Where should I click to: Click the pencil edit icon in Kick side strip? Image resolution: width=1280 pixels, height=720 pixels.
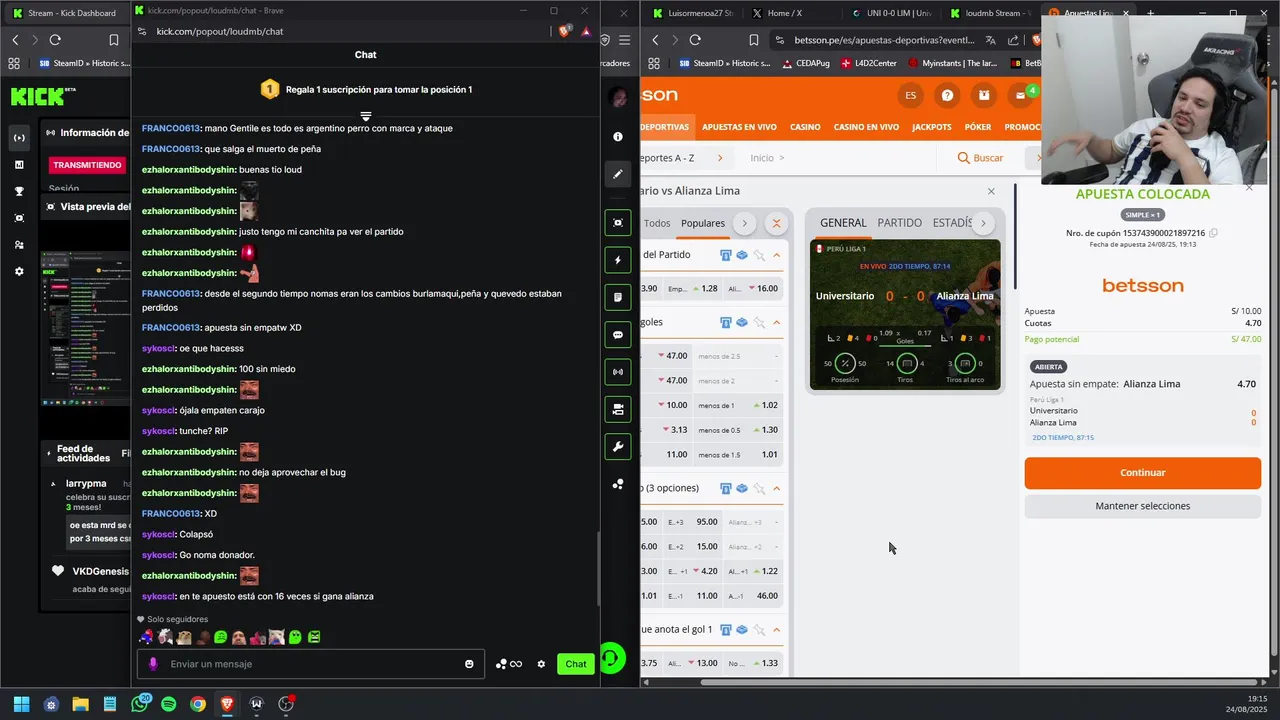coord(618,174)
